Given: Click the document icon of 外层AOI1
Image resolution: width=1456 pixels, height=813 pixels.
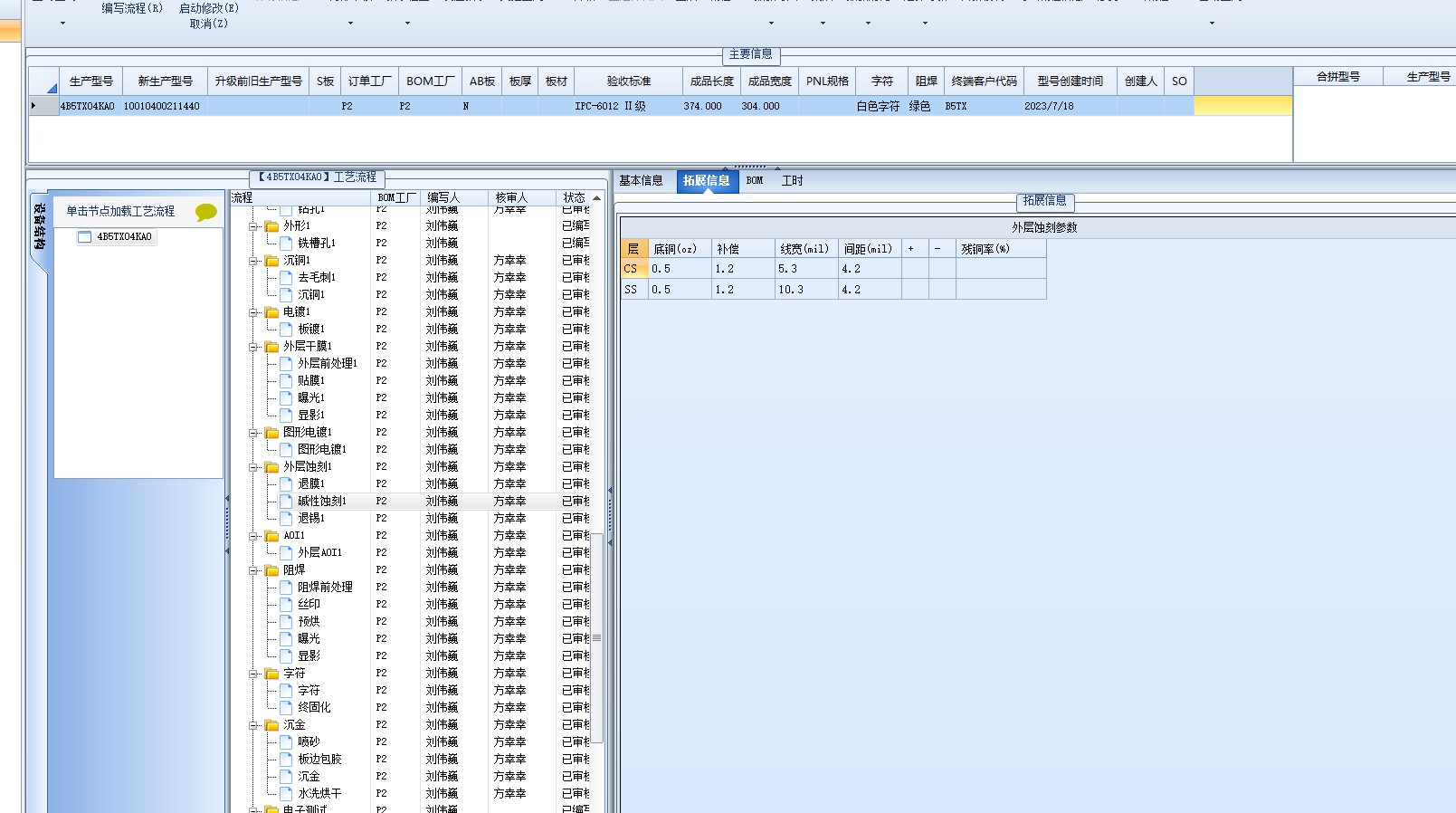Looking at the screenshot, I should [x=287, y=553].
